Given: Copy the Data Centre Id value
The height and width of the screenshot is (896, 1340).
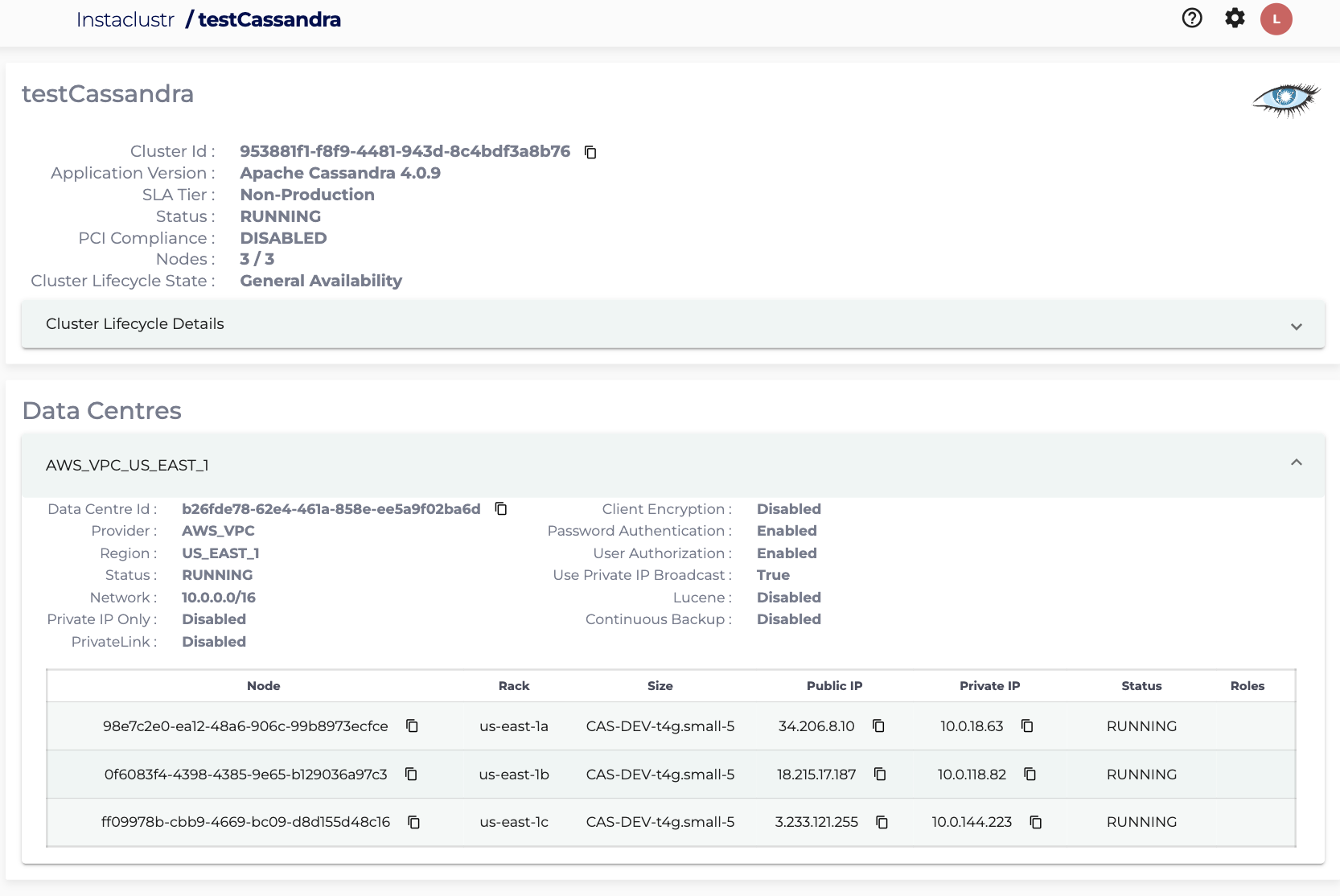Looking at the screenshot, I should (501, 508).
